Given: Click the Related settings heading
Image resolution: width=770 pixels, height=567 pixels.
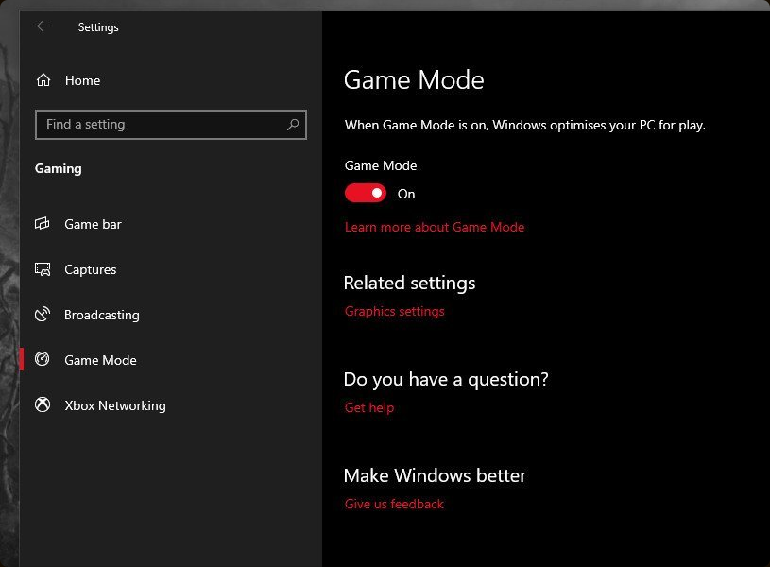Looking at the screenshot, I should point(410,283).
